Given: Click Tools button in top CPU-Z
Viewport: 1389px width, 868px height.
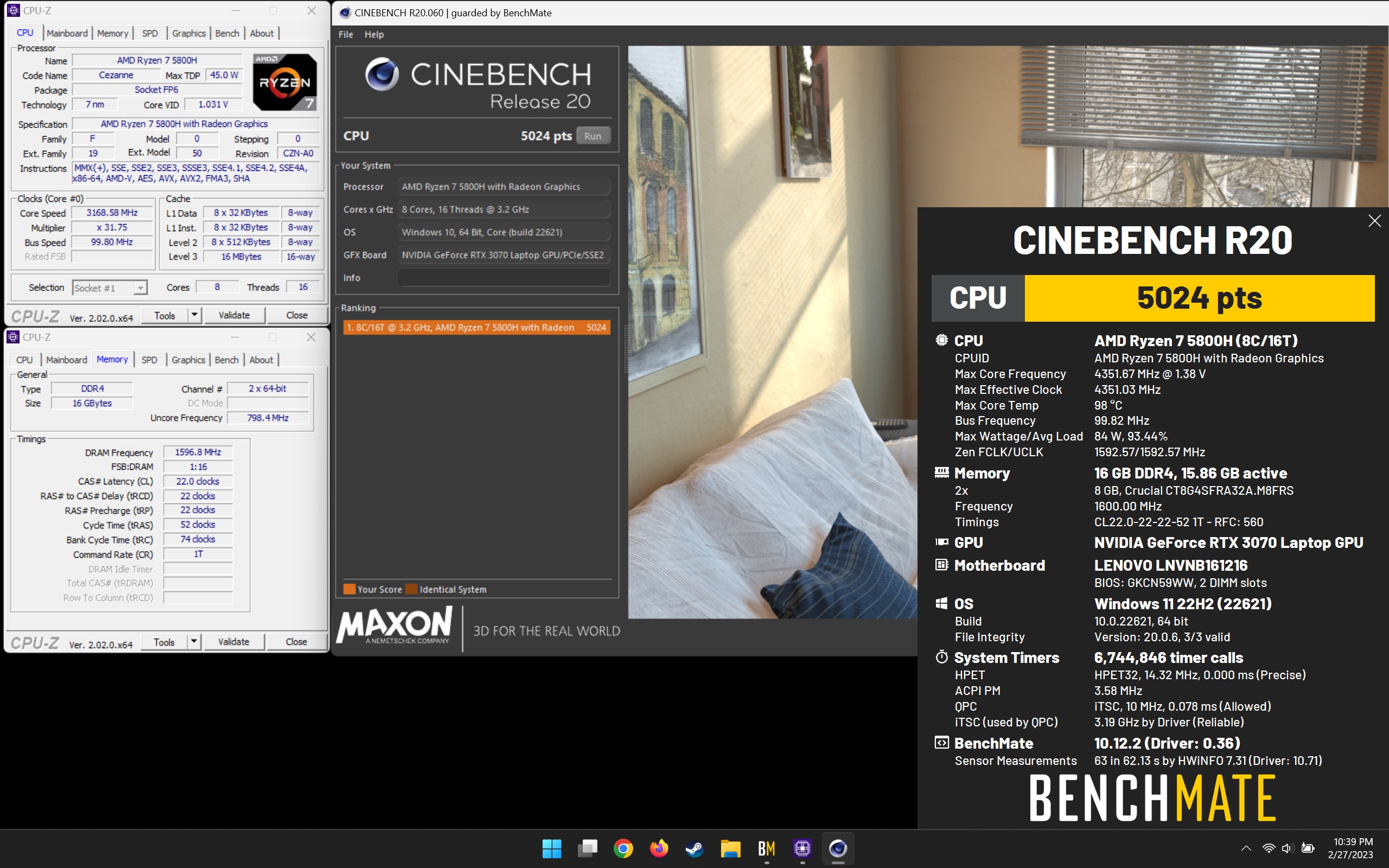Looking at the screenshot, I should coord(165,315).
